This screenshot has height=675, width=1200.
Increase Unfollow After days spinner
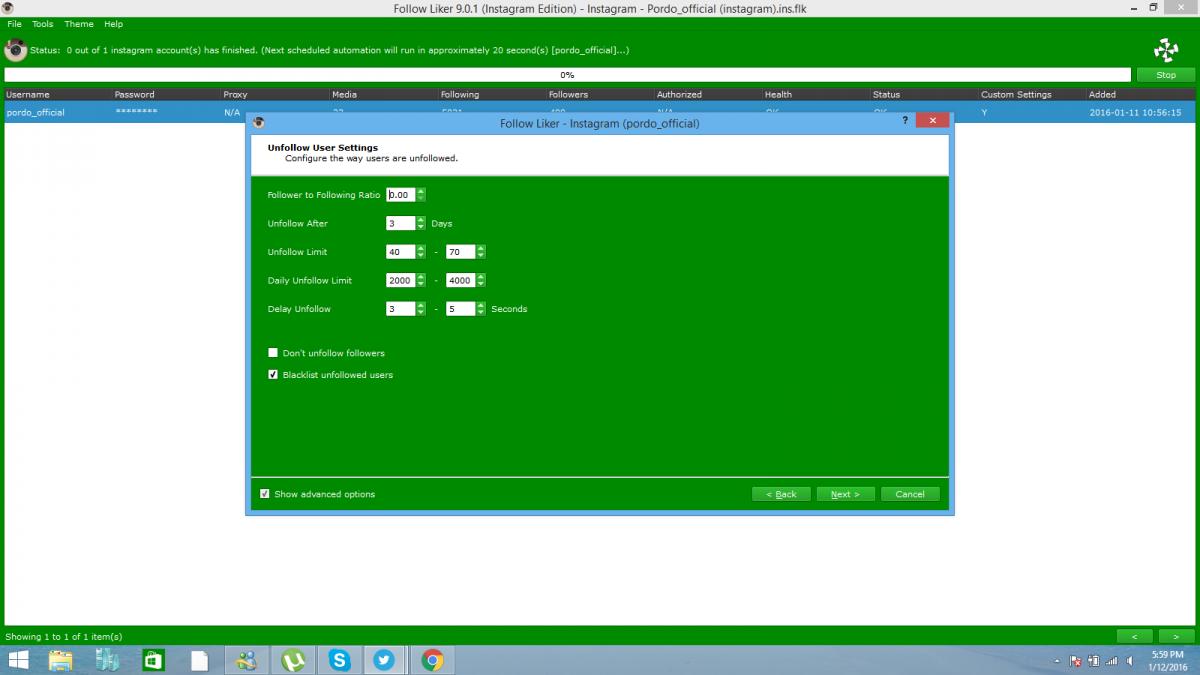pos(421,220)
